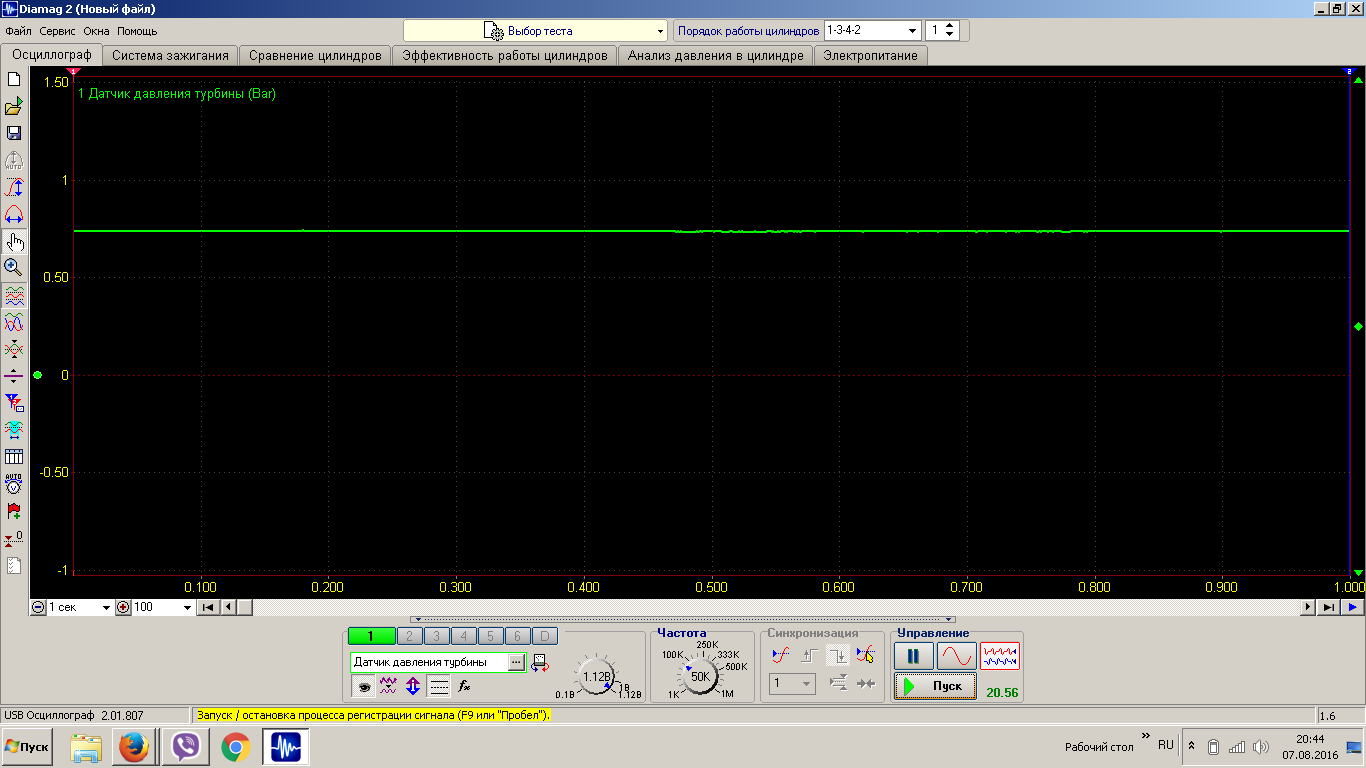This screenshot has width=1366, height=768.
Task: Jump to the recording start button
Action: pyautogui.click(x=207, y=607)
